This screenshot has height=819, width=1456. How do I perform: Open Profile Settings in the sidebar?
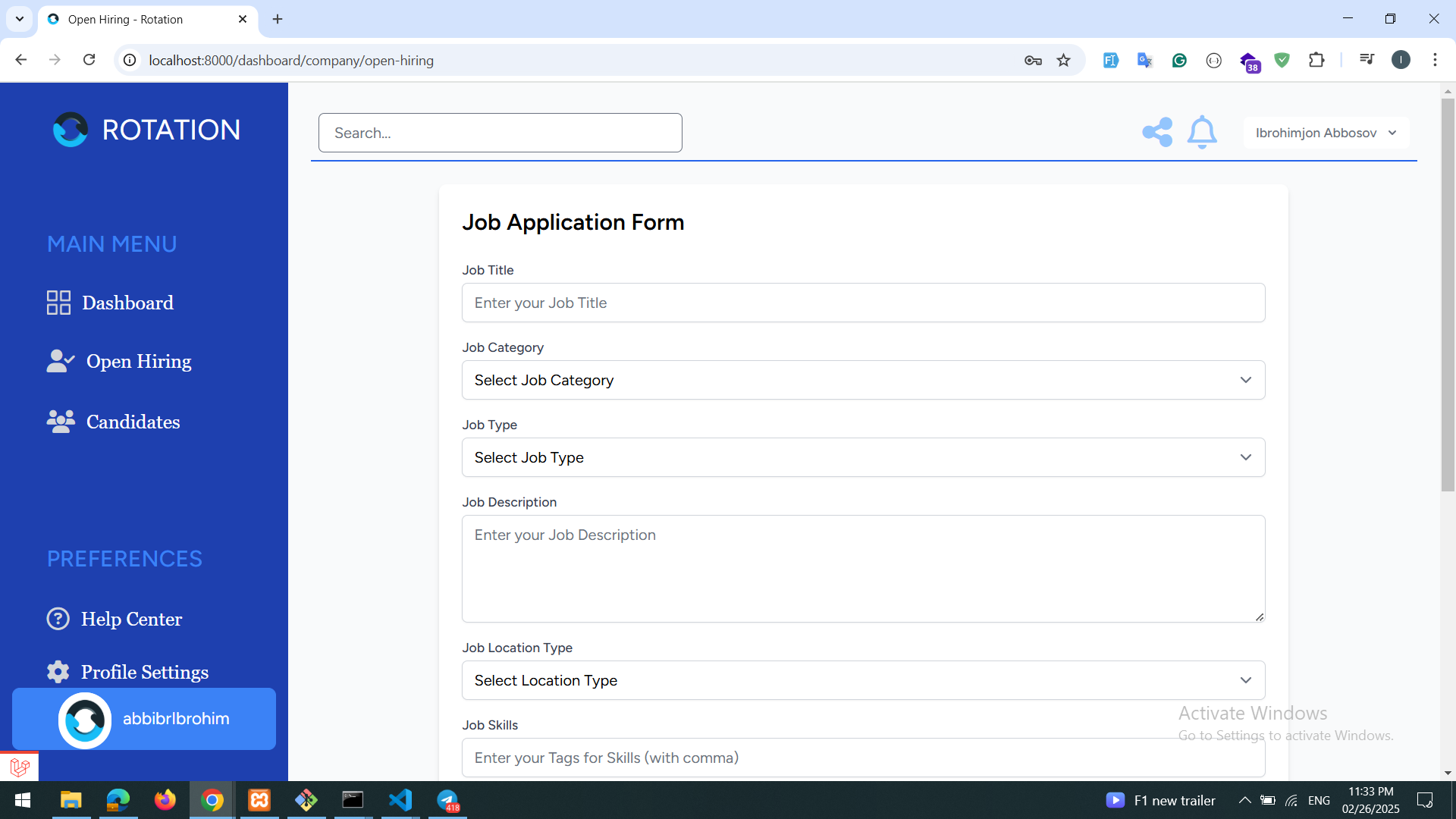(x=127, y=672)
